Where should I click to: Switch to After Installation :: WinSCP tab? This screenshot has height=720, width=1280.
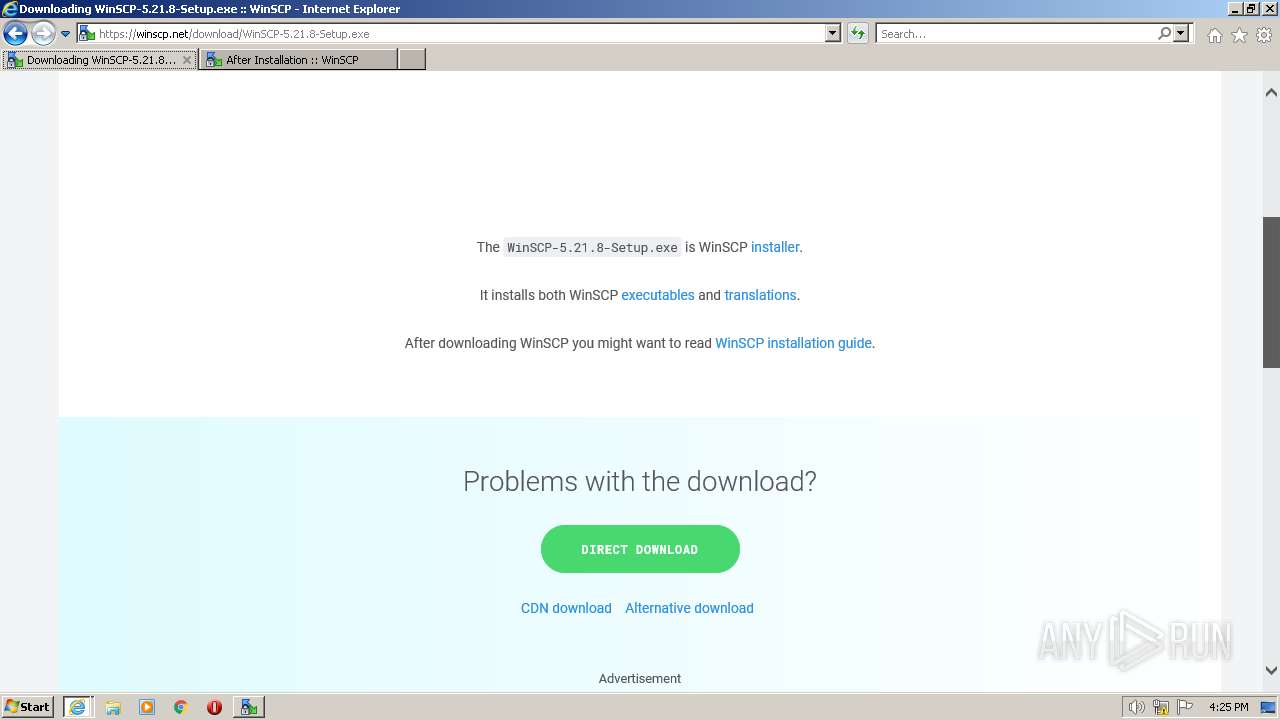tap(298, 60)
